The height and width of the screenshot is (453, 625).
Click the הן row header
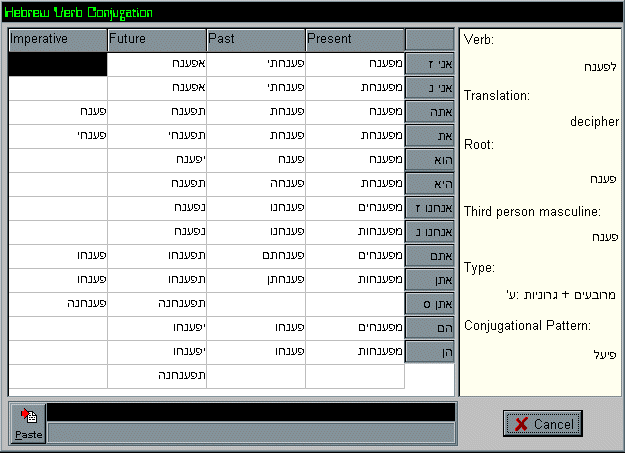click(430, 352)
